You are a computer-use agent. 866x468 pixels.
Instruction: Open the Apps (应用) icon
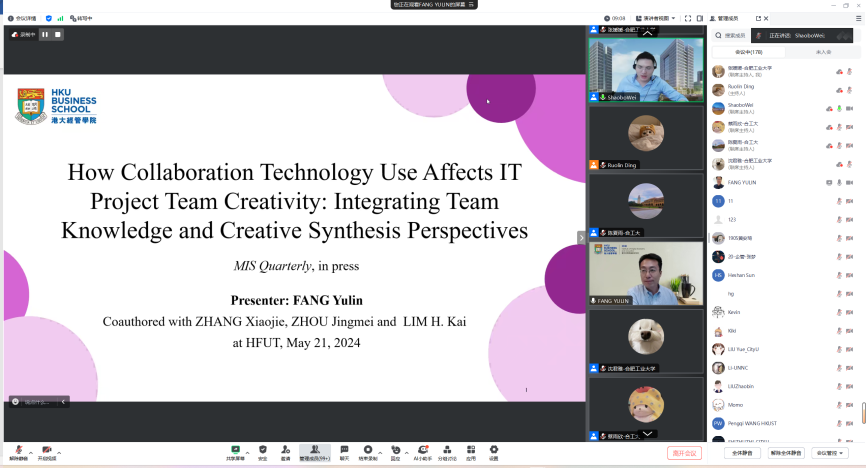click(470, 452)
